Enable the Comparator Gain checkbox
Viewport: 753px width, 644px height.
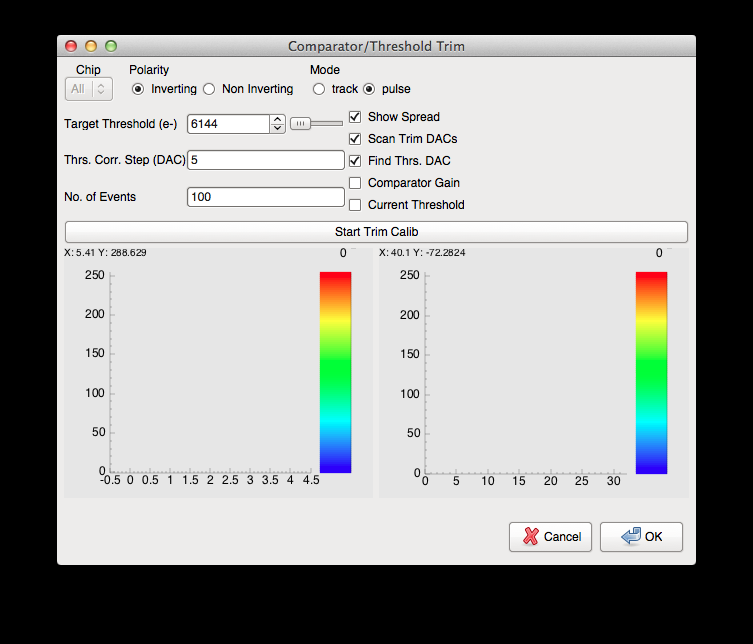pos(355,183)
